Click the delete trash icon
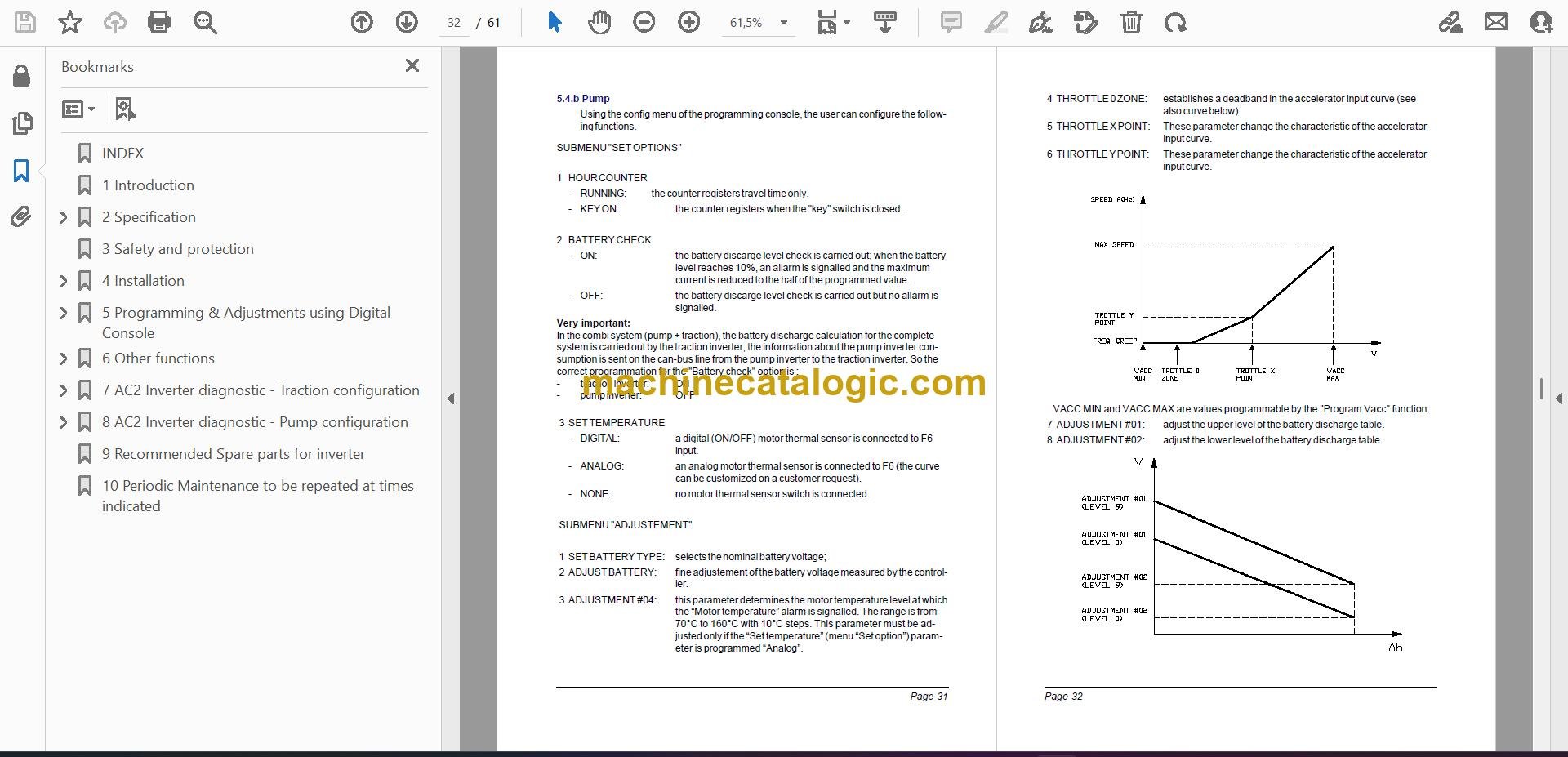The height and width of the screenshot is (757, 1568). [1131, 22]
